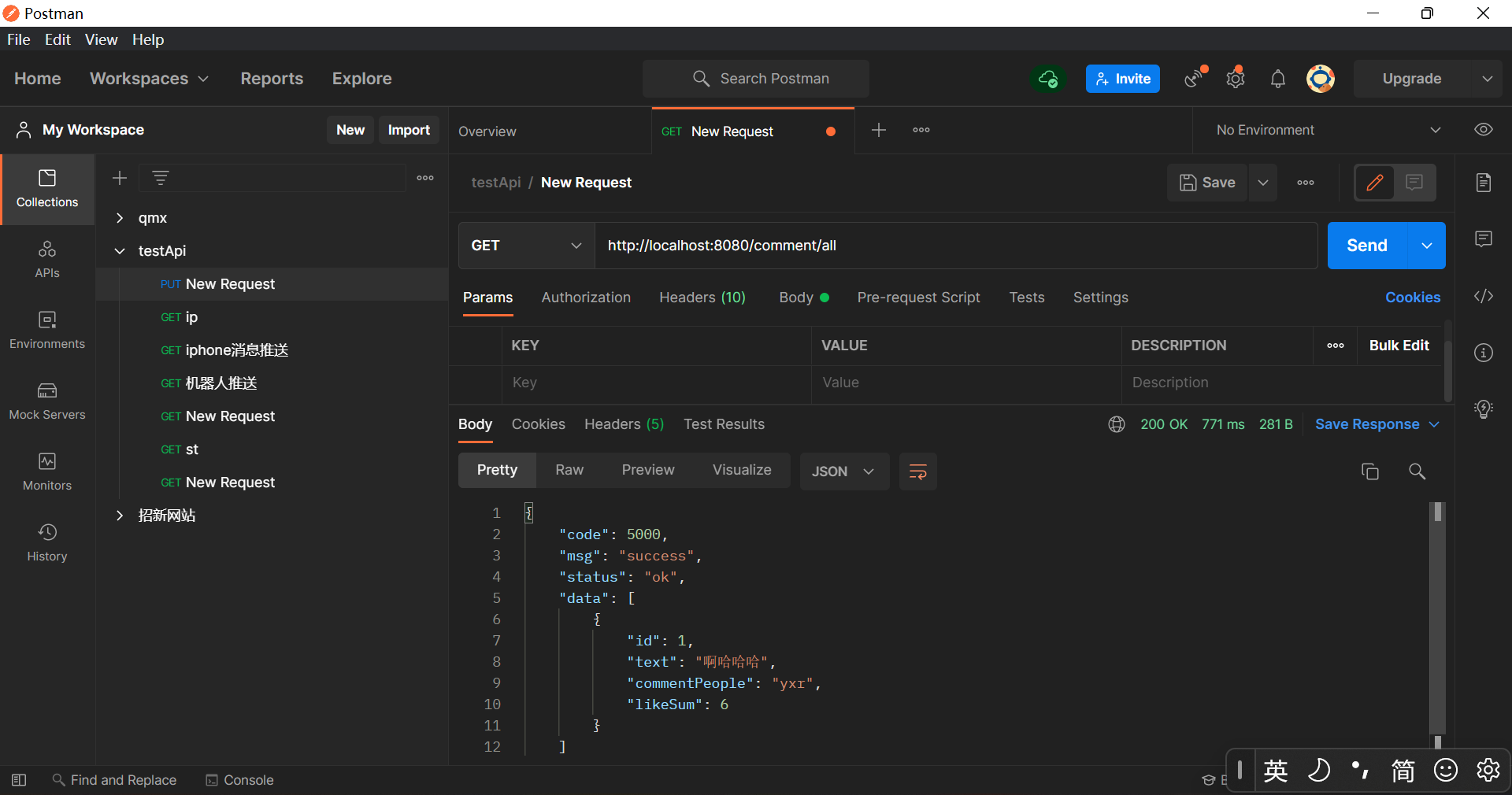Screen dimensions: 1512x795
Task: Click the filter collections icon
Action: (x=161, y=178)
